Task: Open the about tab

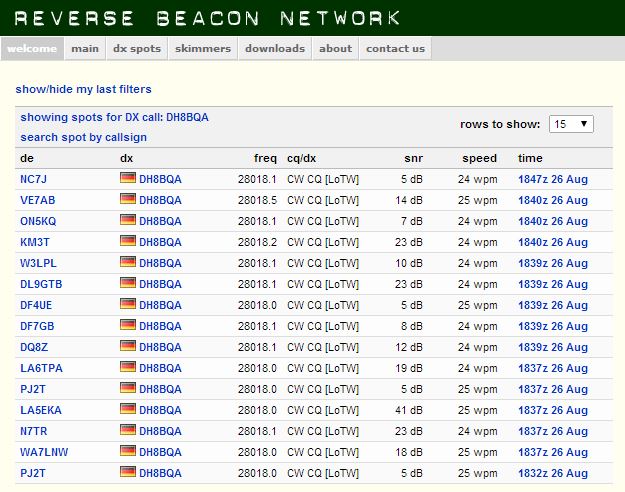Action: 336,49
